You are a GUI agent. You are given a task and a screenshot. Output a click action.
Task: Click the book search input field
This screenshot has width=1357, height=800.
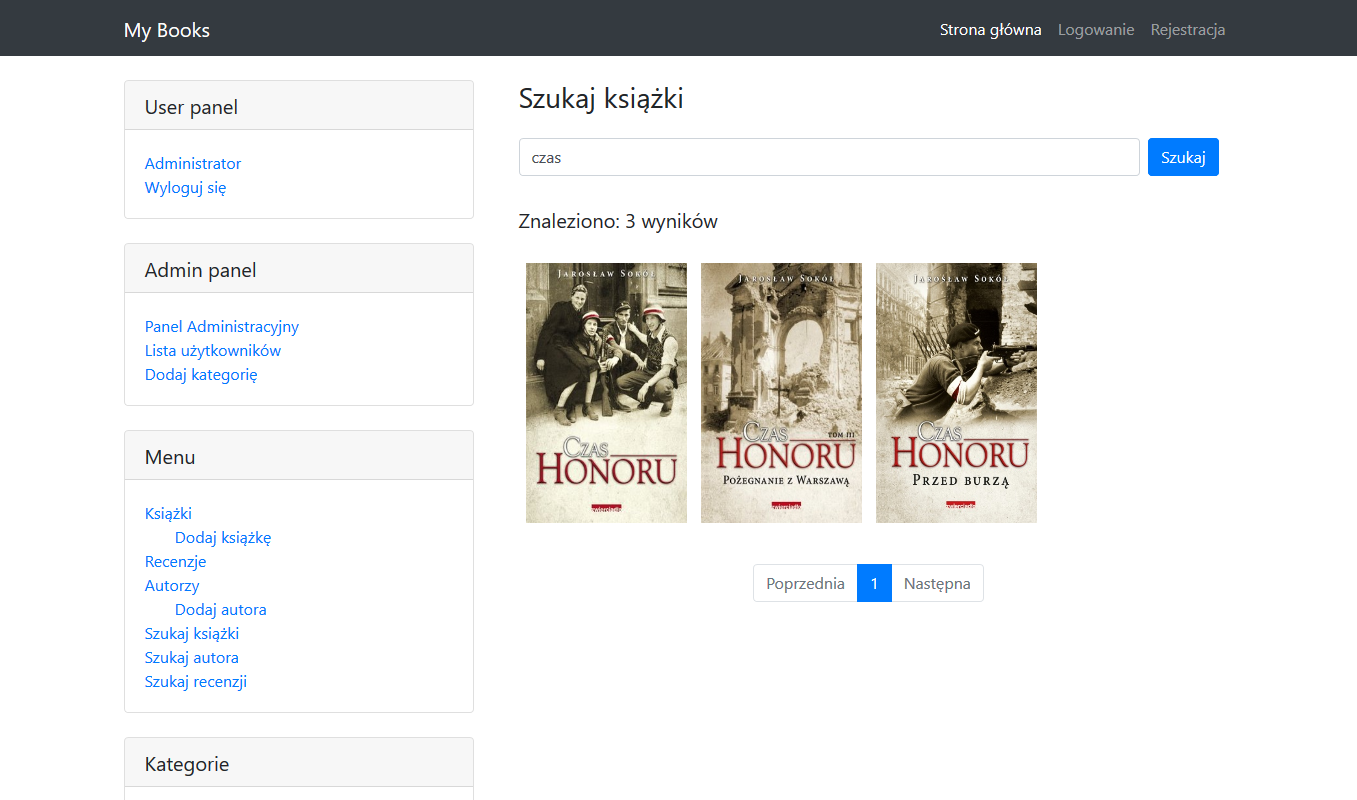[x=828, y=157]
